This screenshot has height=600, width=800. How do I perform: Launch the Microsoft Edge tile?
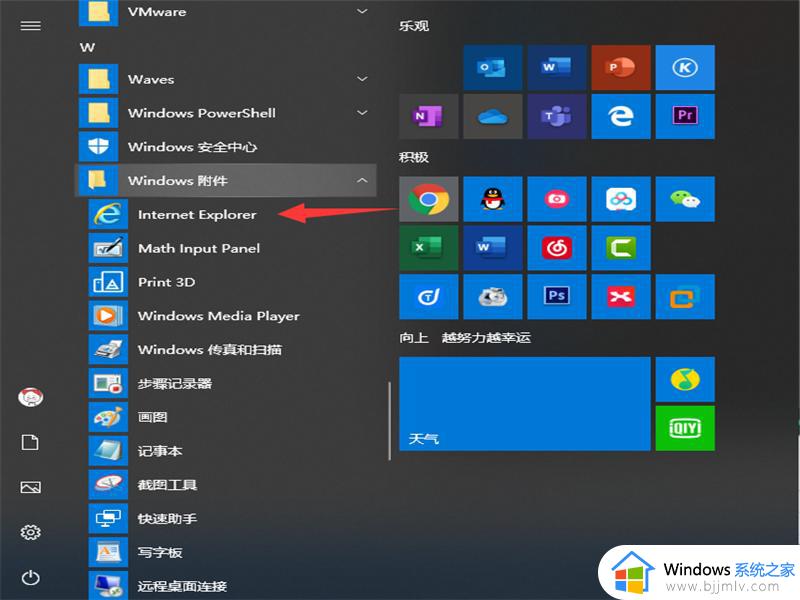pos(621,116)
